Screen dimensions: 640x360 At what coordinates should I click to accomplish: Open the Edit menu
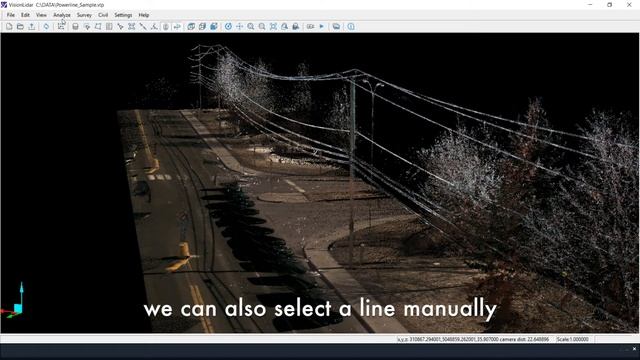[25, 15]
